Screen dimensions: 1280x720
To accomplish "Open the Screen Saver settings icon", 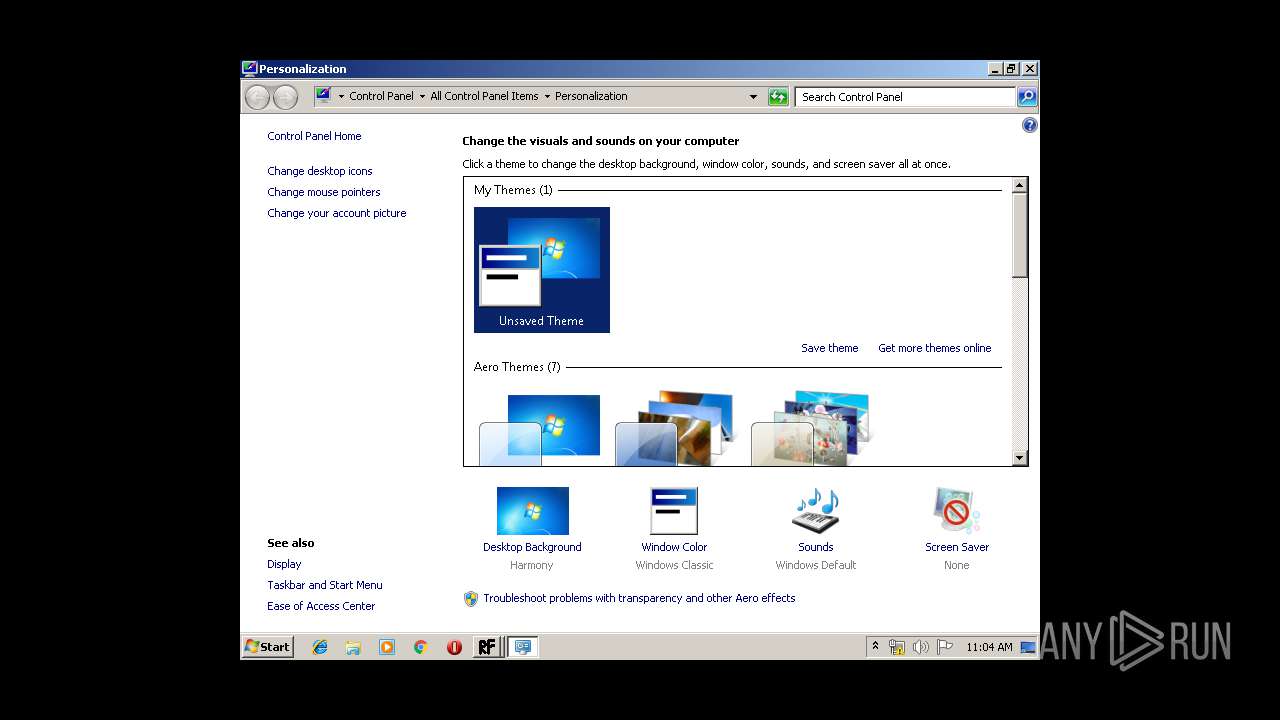I will pos(957,511).
